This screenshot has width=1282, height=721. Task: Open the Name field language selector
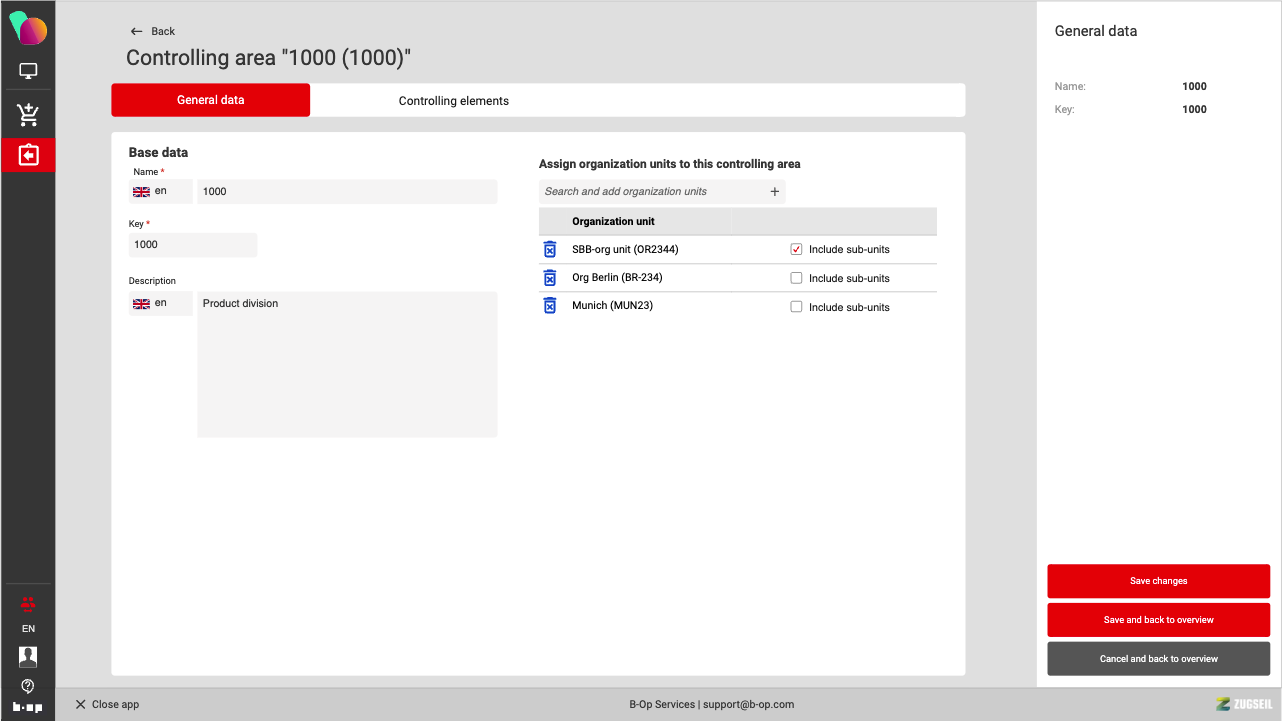[160, 191]
